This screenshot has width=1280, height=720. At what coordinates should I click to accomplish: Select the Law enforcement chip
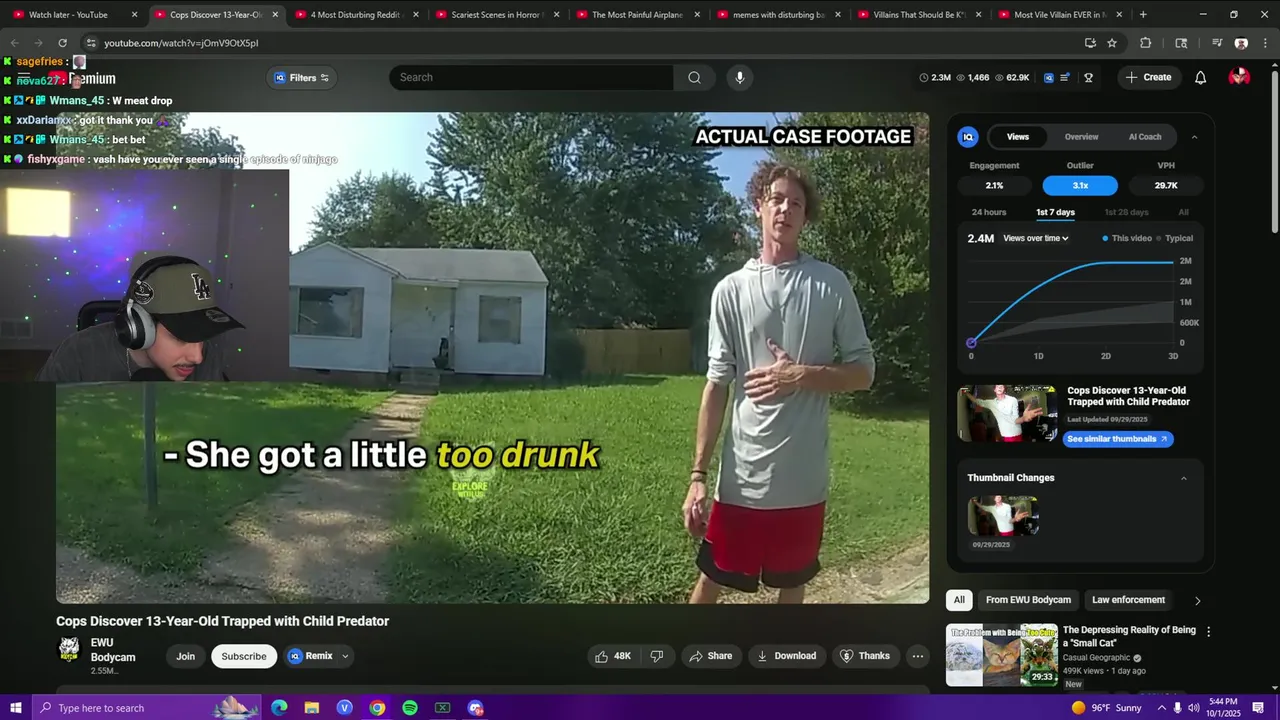pyautogui.click(x=1128, y=600)
